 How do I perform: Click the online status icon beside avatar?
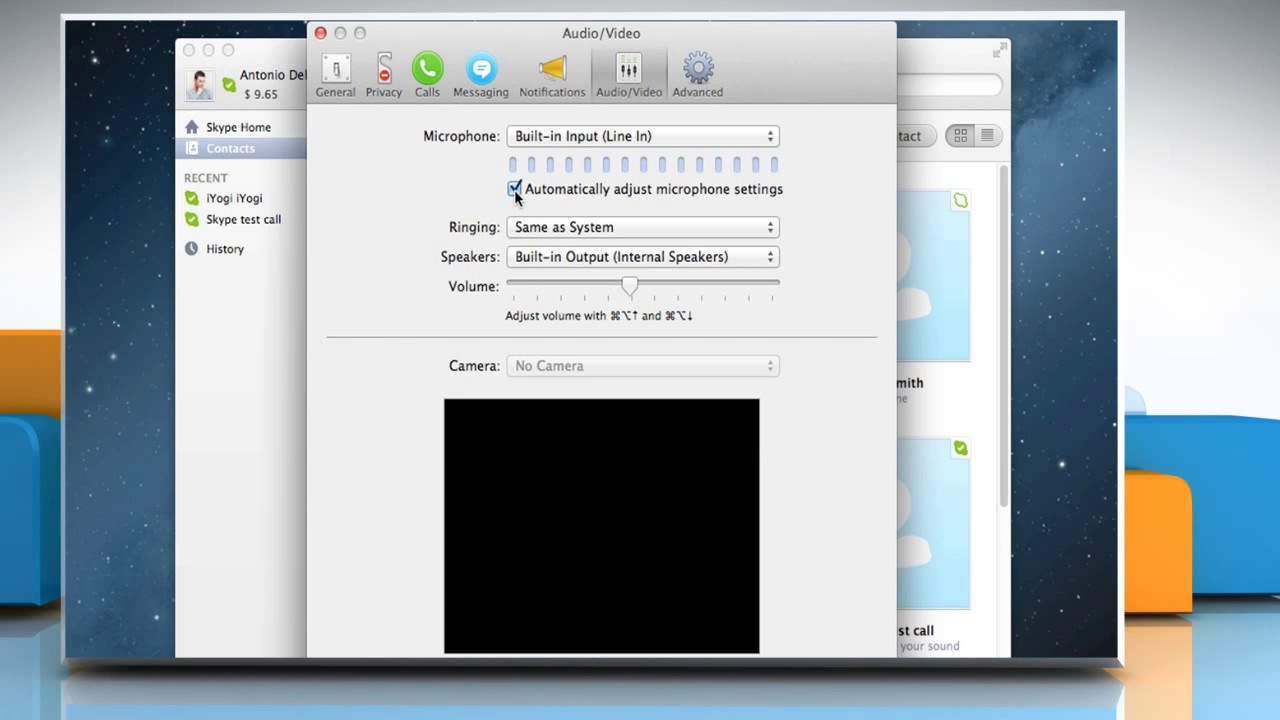[229, 86]
